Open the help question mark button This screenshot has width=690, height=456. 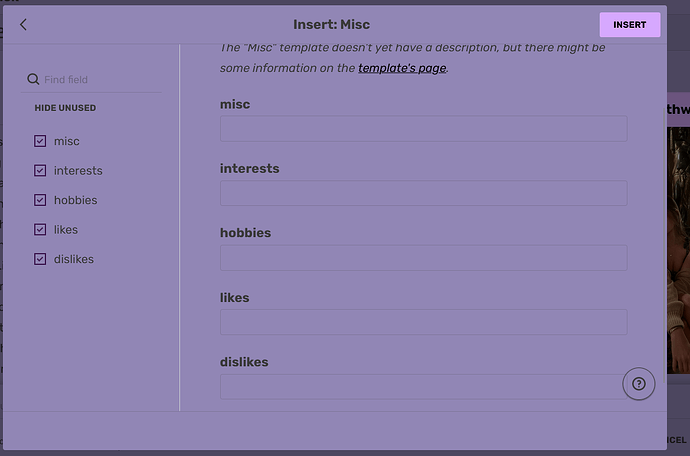(639, 383)
